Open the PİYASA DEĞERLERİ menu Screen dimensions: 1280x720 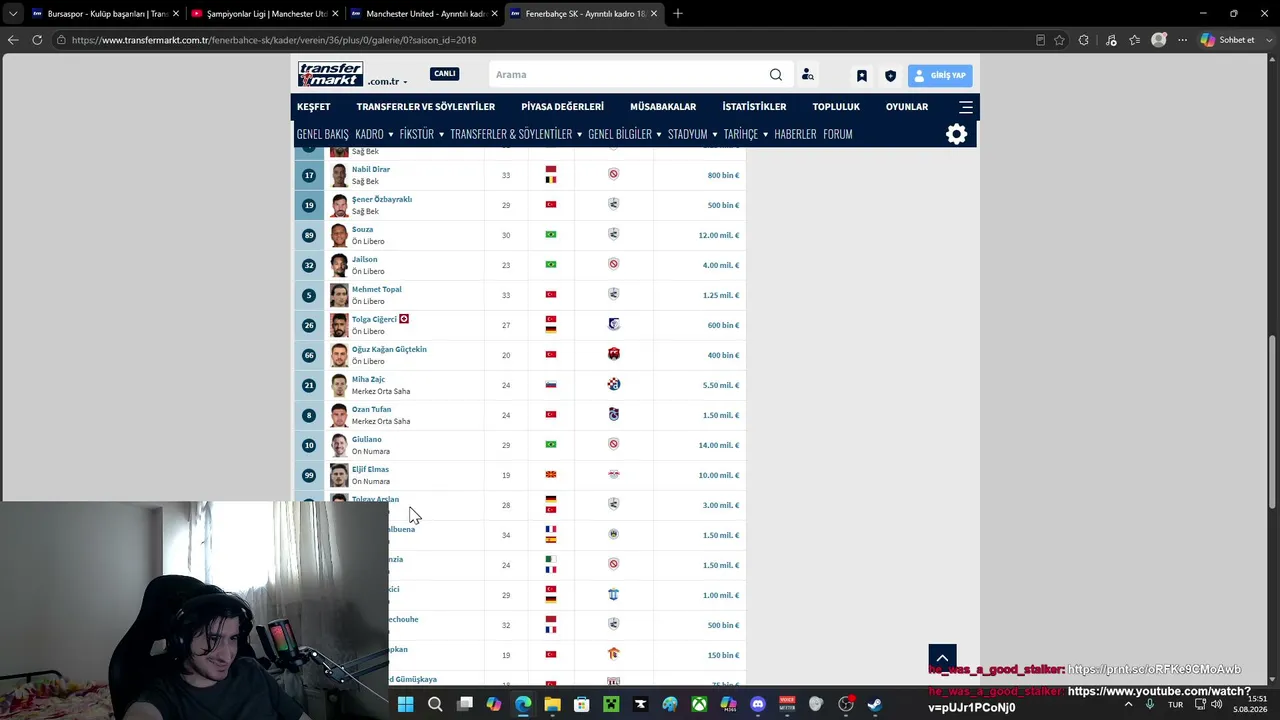[x=562, y=107]
